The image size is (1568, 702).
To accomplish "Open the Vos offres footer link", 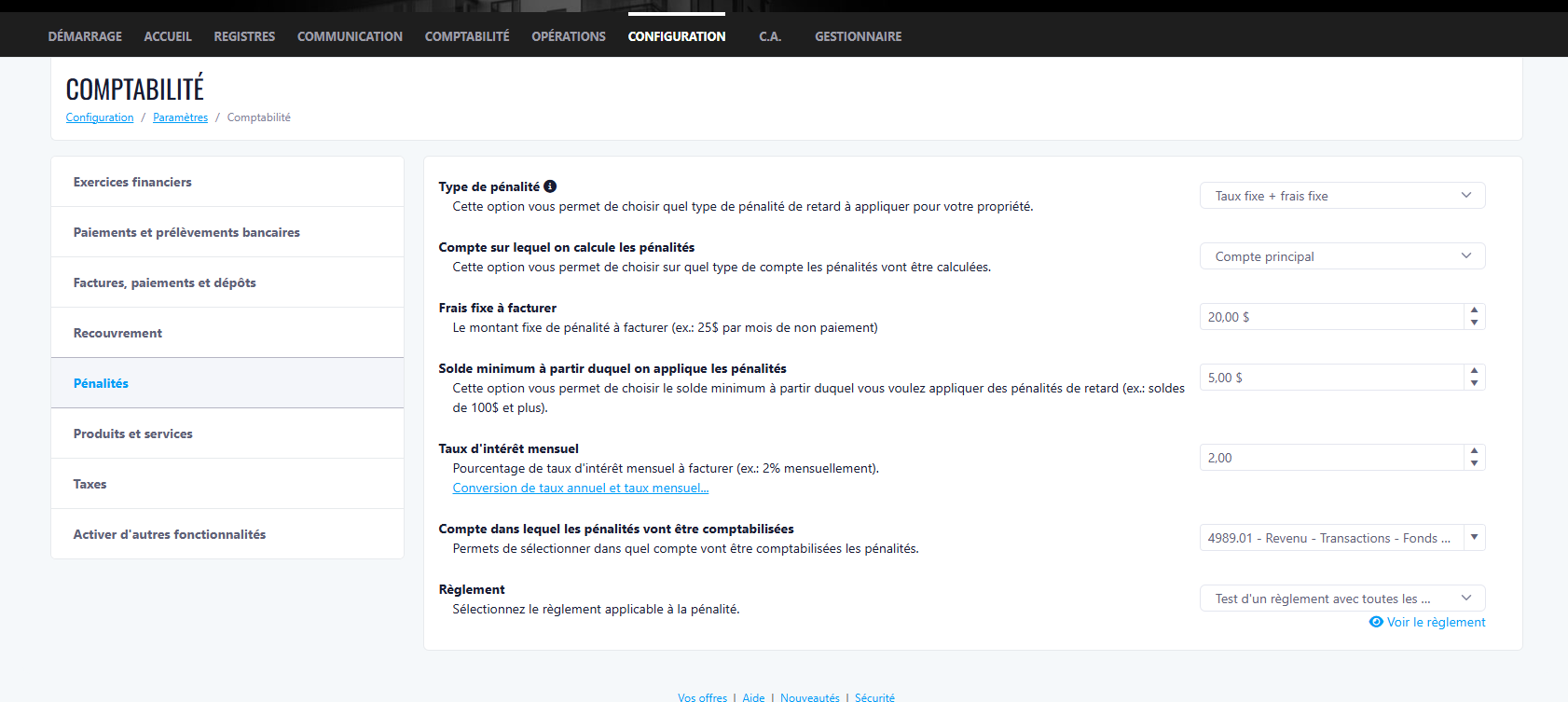I will click(702, 697).
